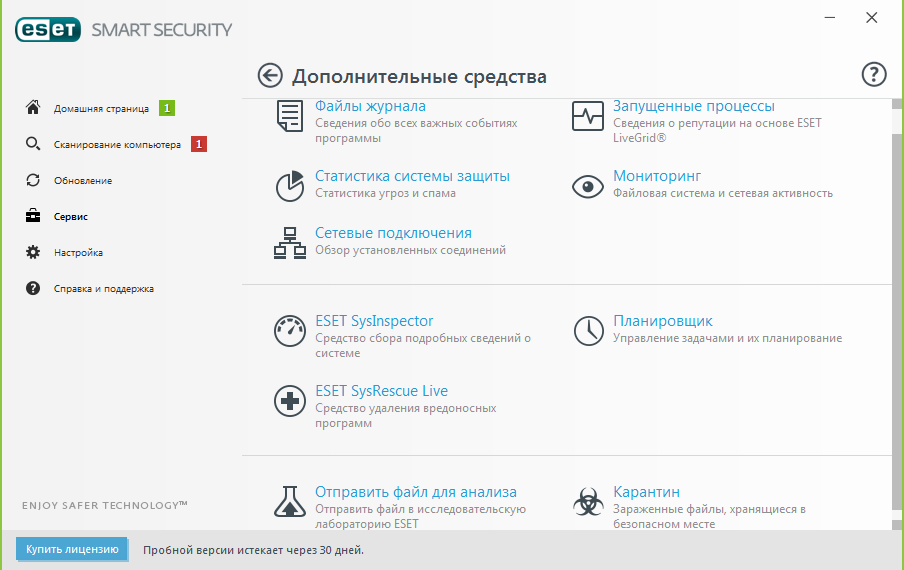Click the flask icon for Отправить файл для анализа
This screenshot has height=570, width=904.
[289, 501]
